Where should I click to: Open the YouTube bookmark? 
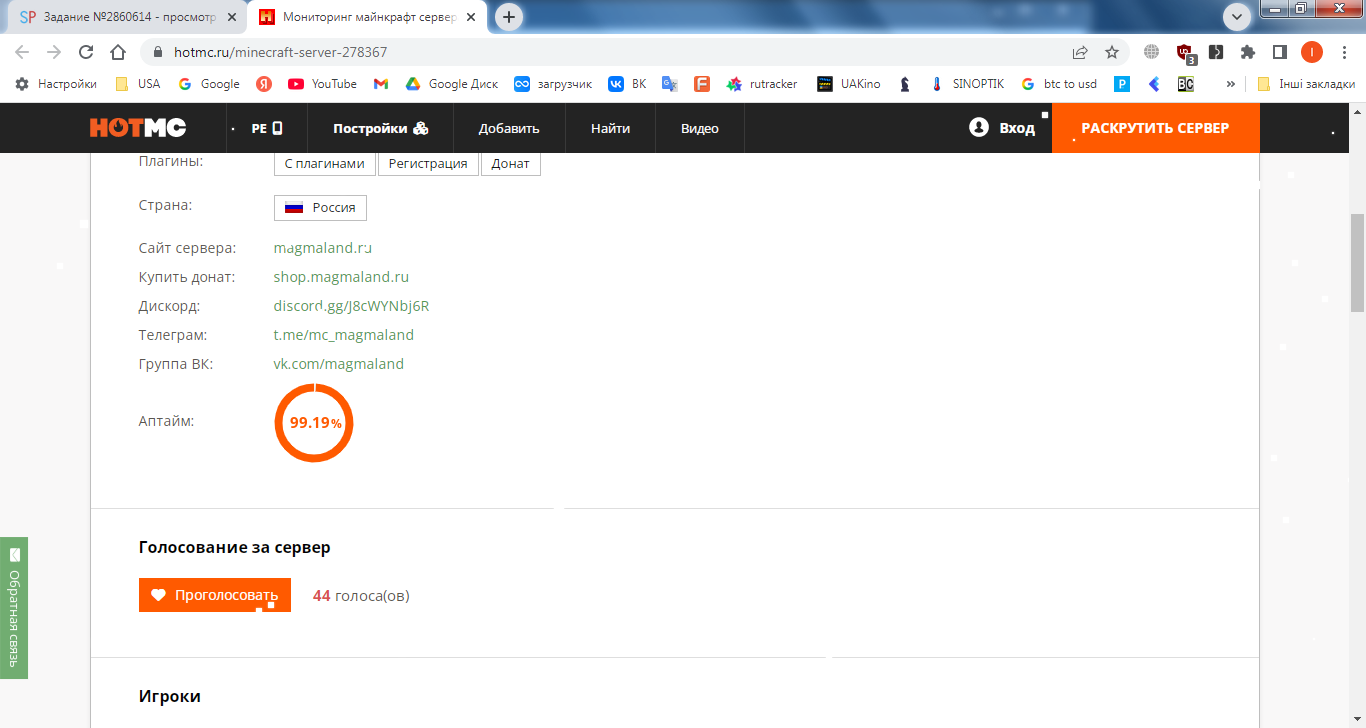point(322,84)
